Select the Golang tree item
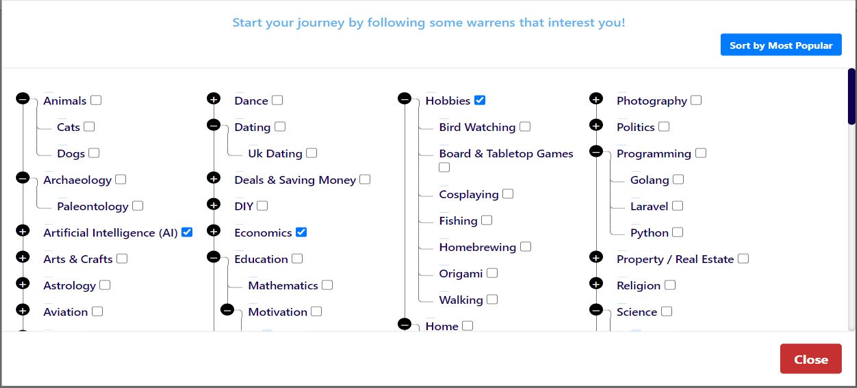The image size is (857, 388). 649,180
